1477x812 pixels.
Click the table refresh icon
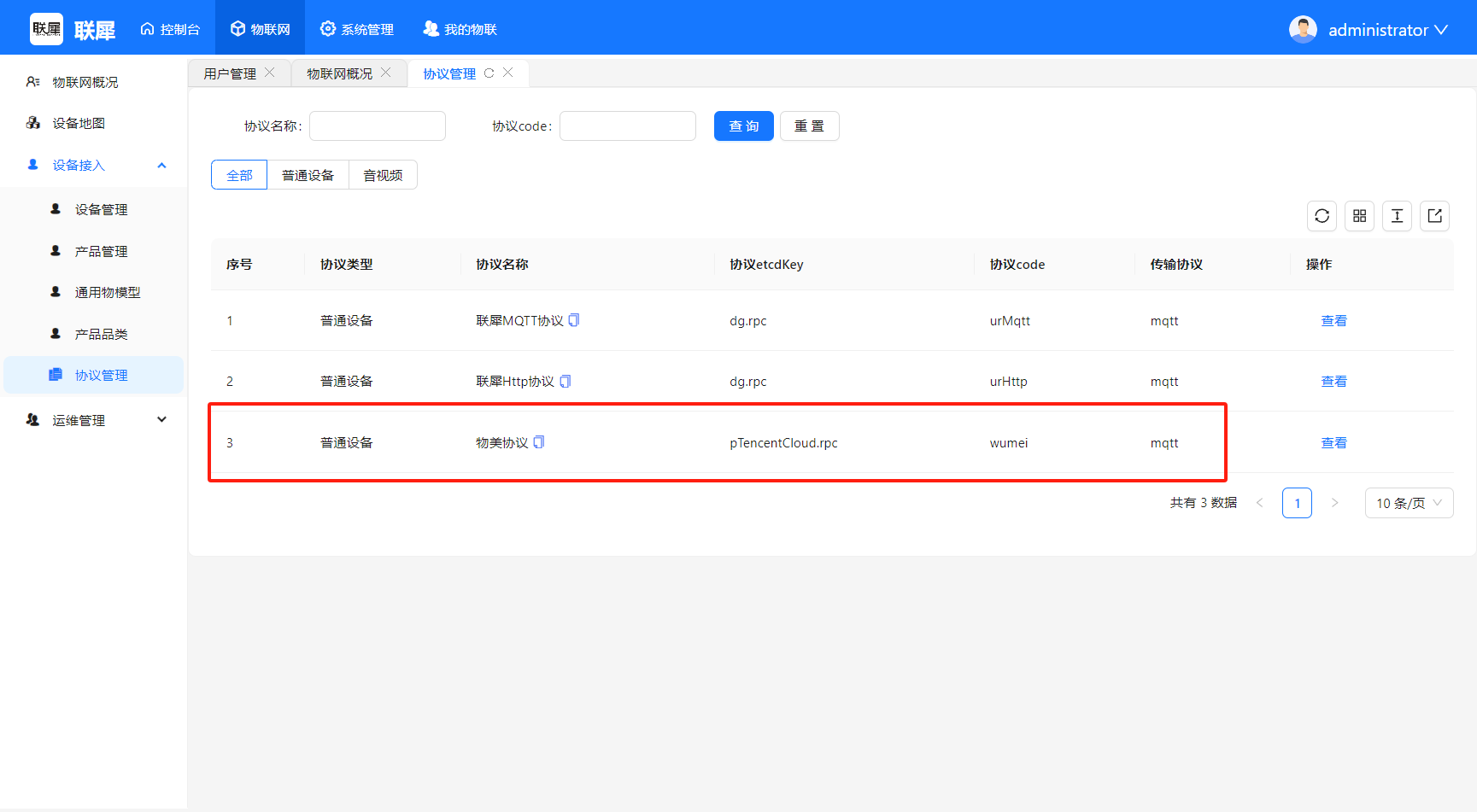click(x=1322, y=216)
